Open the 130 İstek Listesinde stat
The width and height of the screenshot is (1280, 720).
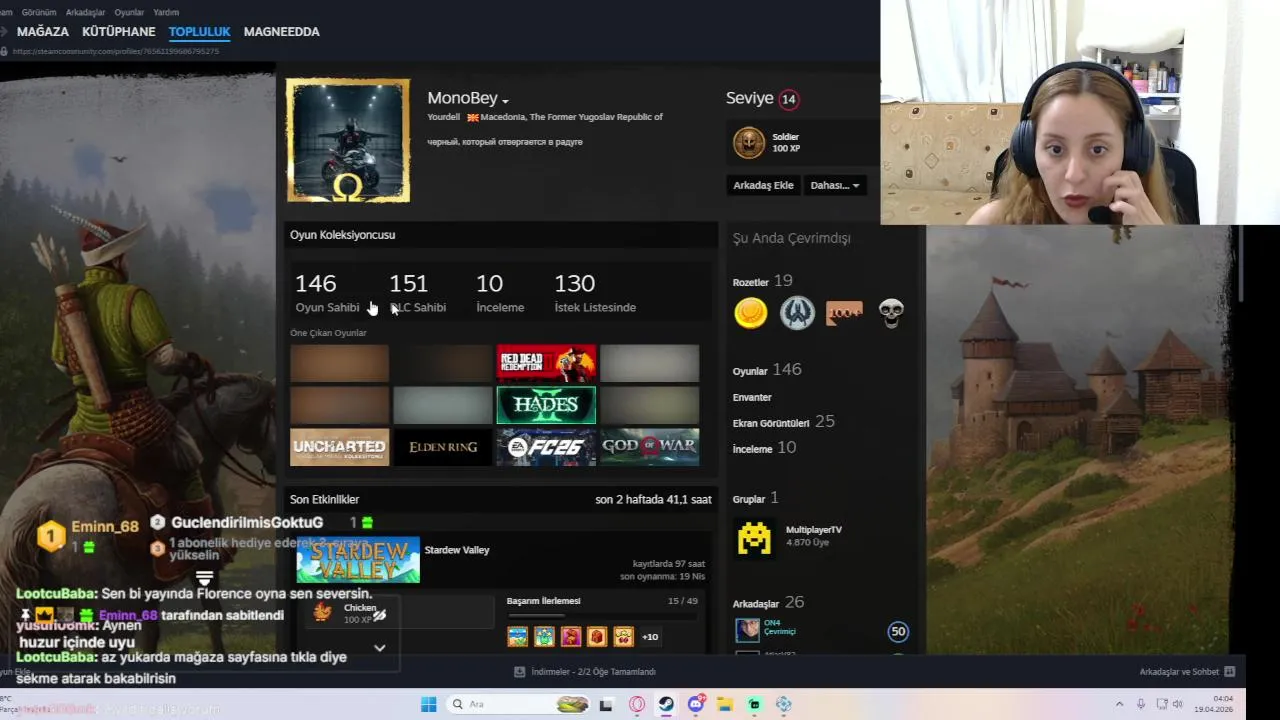[595, 293]
